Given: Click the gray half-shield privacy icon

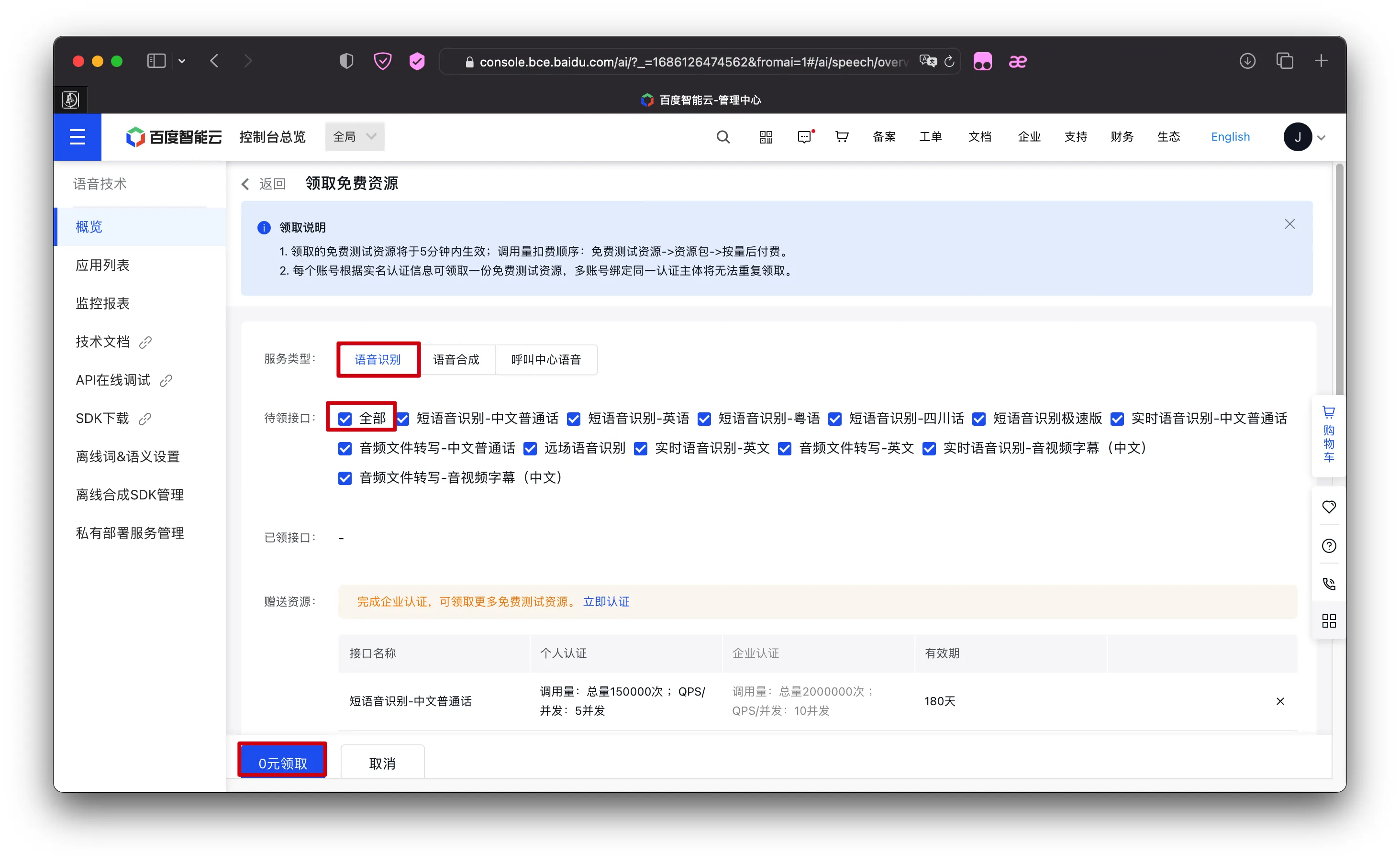Looking at the screenshot, I should click(346, 61).
